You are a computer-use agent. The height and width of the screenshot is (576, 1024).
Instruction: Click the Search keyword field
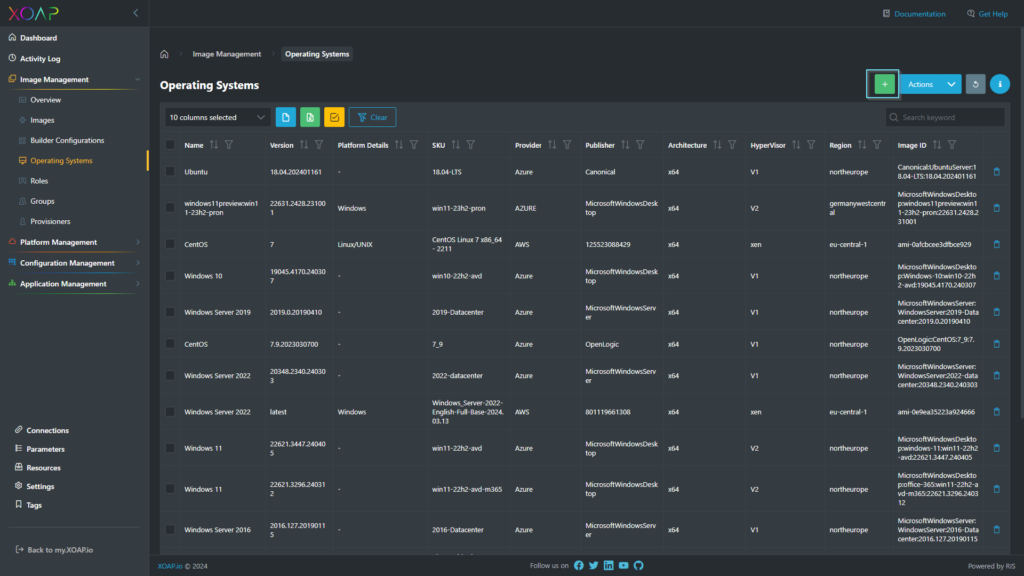point(945,118)
